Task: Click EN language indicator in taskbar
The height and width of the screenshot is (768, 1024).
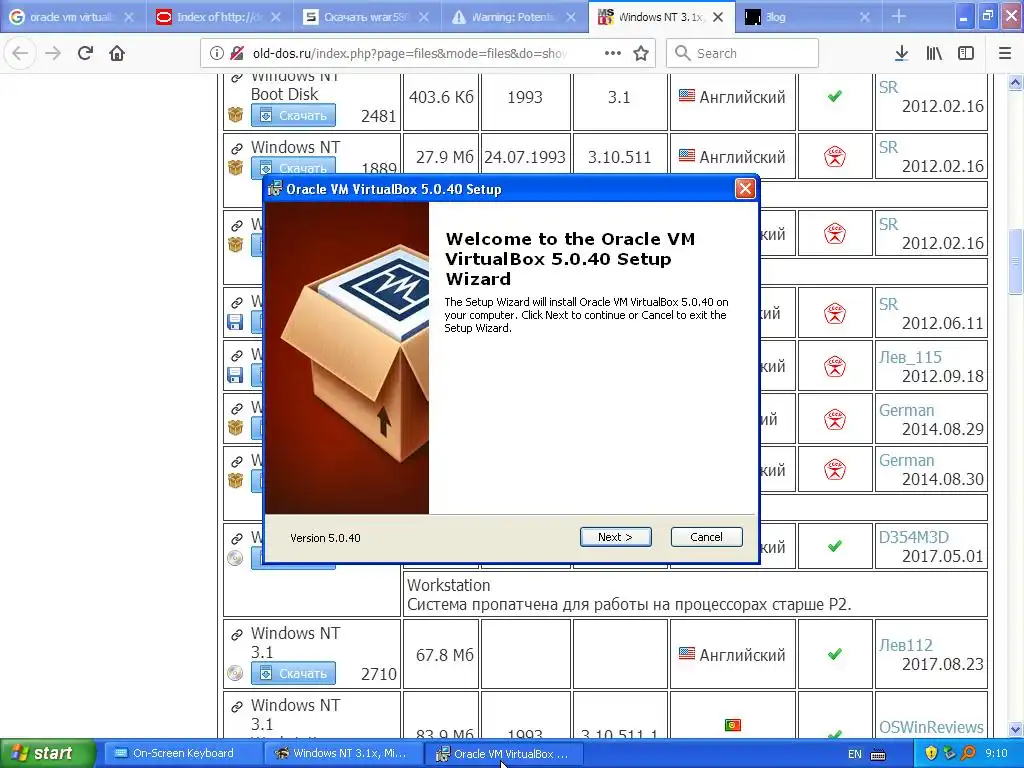Action: tap(854, 754)
